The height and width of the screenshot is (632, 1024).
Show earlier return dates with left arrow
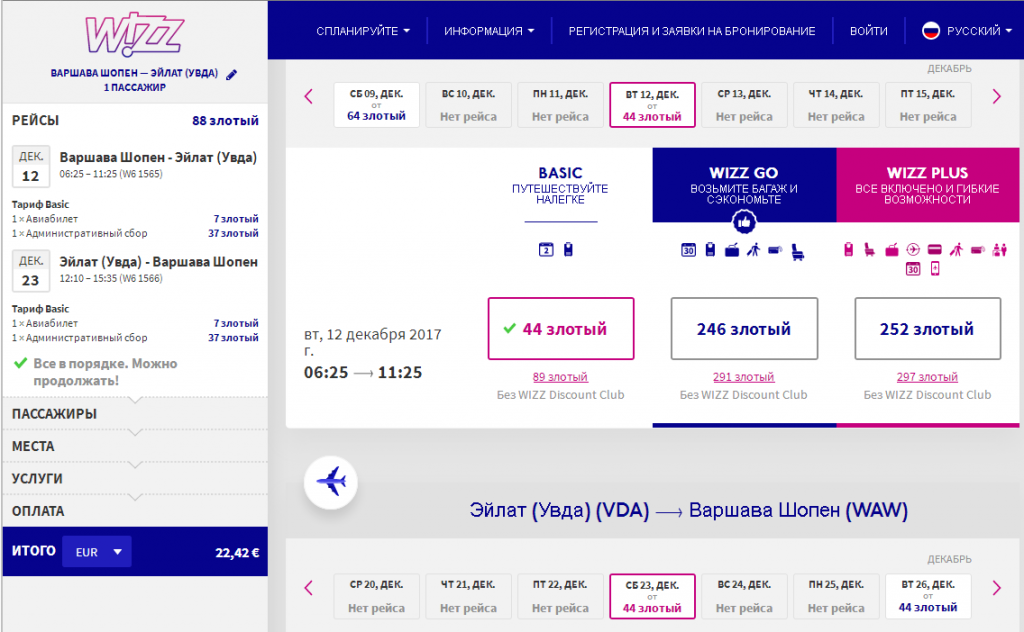pos(309,588)
